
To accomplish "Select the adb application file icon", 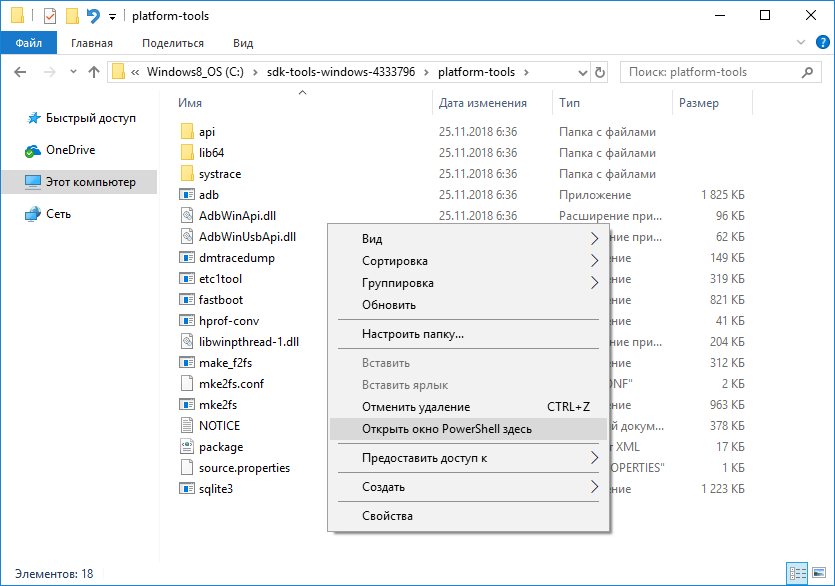I will 186,195.
